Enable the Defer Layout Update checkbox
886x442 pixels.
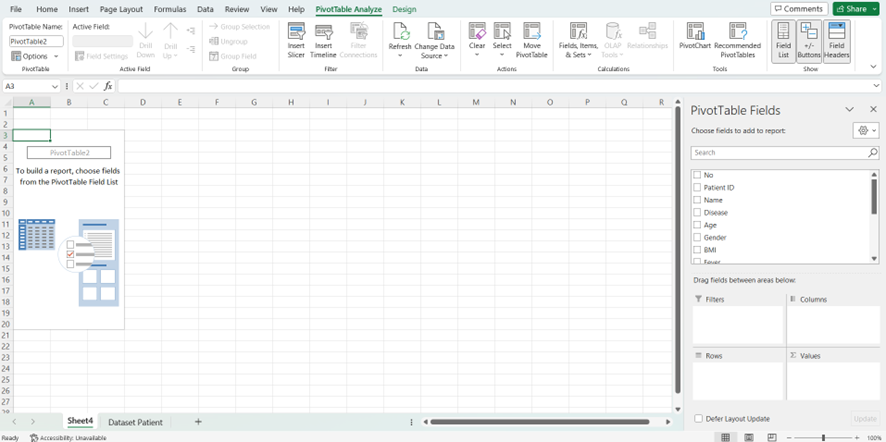tap(699, 419)
